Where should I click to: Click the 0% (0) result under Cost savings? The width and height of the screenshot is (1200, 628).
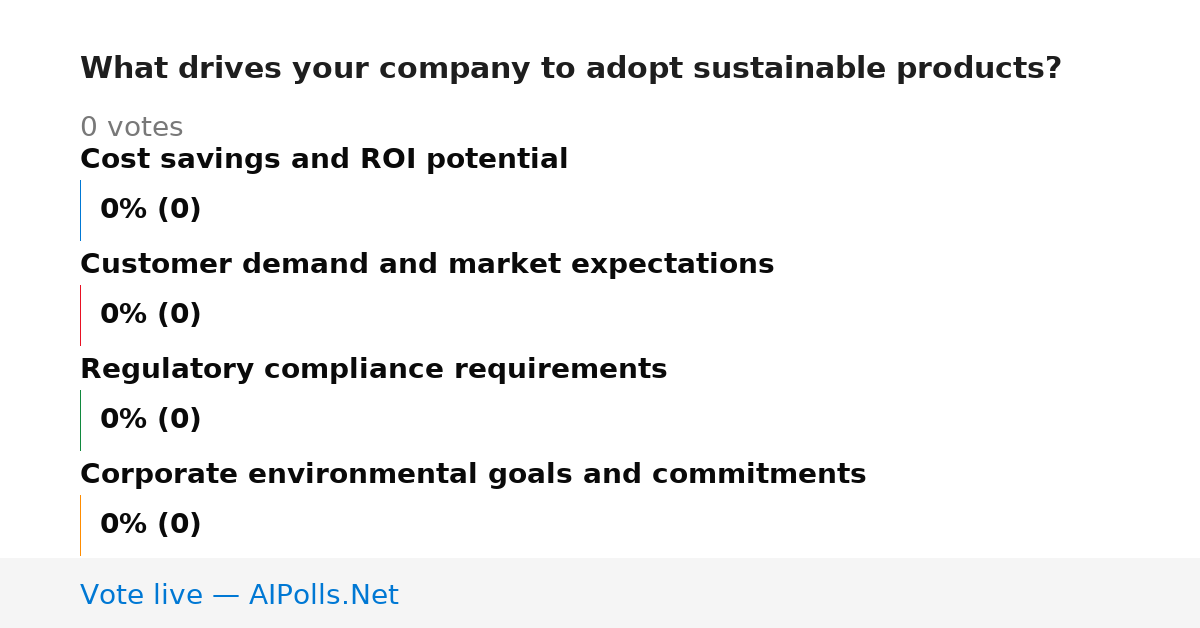(151, 210)
